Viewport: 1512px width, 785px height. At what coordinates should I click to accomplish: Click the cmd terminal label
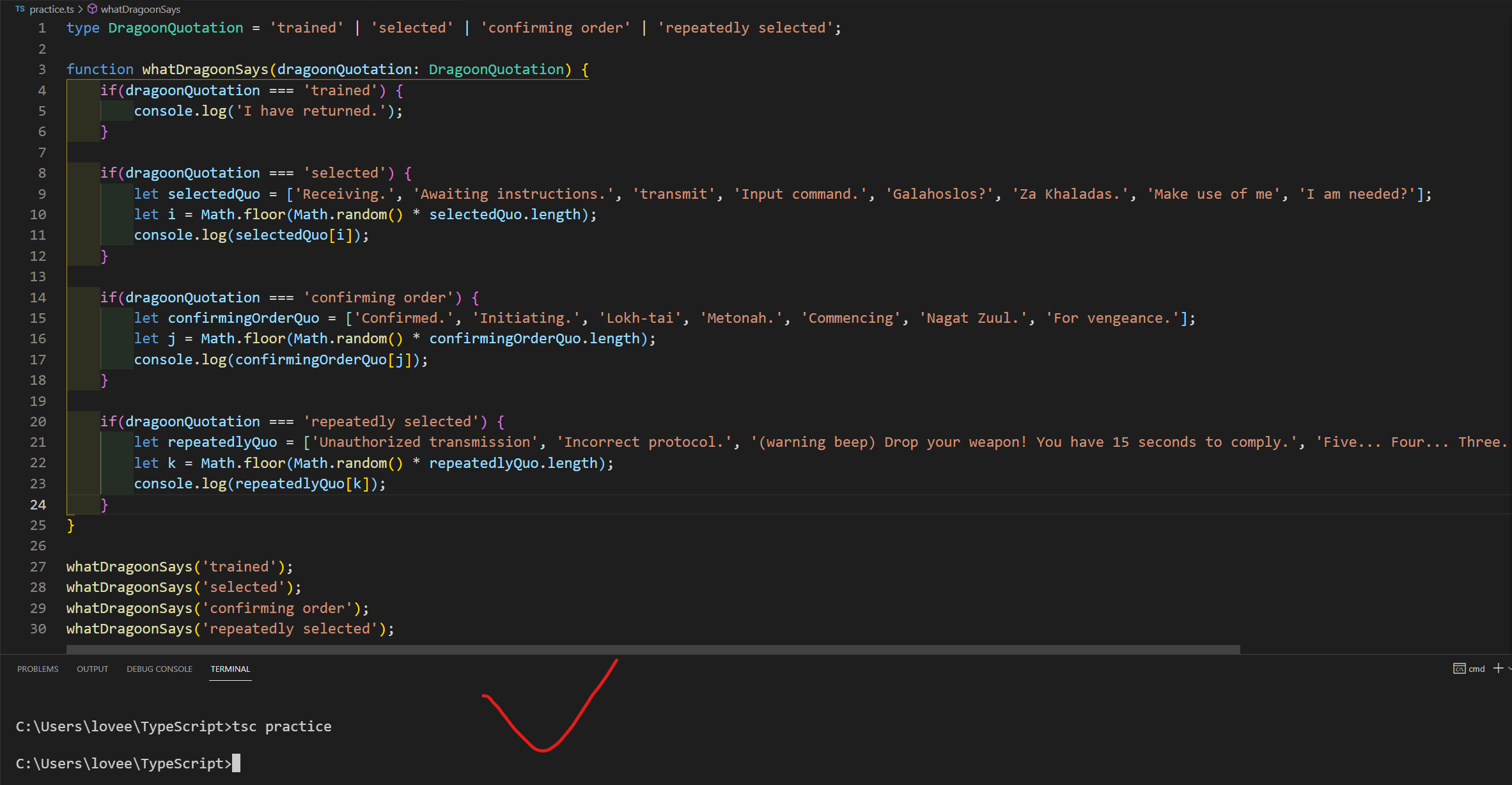pos(1476,669)
